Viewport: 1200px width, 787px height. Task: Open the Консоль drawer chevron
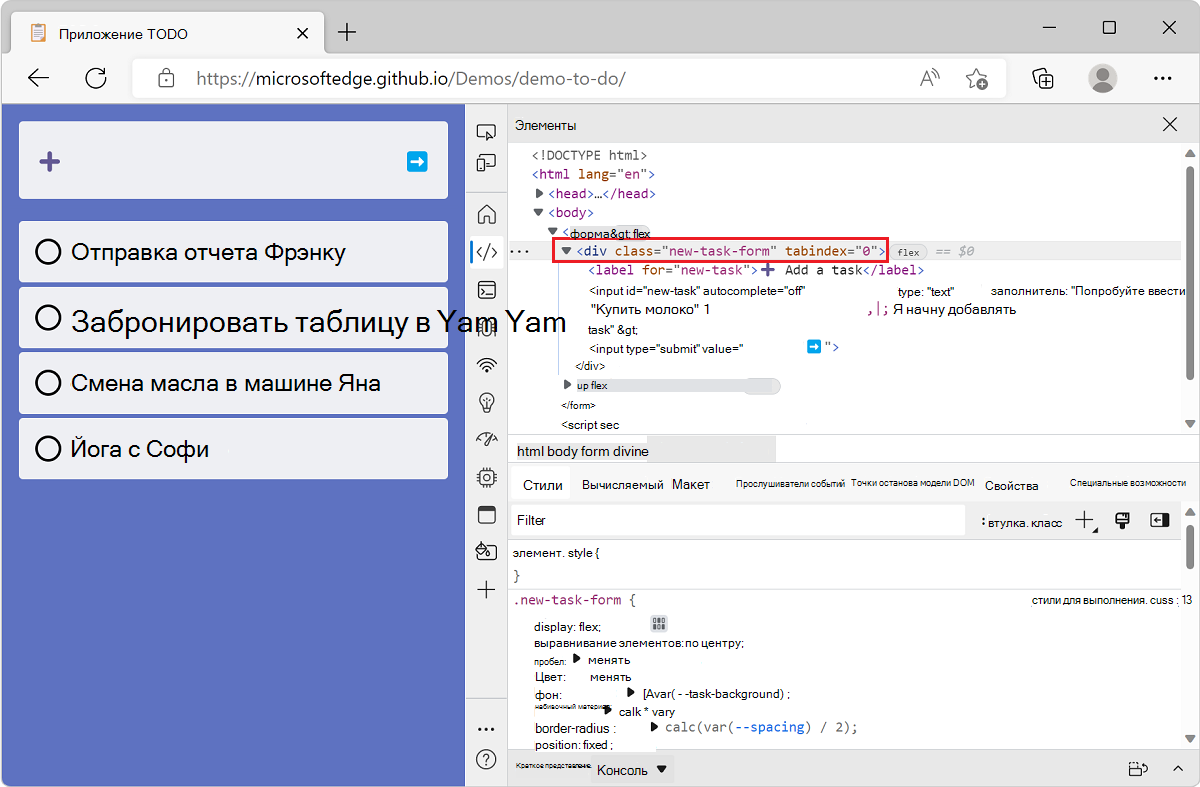click(x=660, y=769)
